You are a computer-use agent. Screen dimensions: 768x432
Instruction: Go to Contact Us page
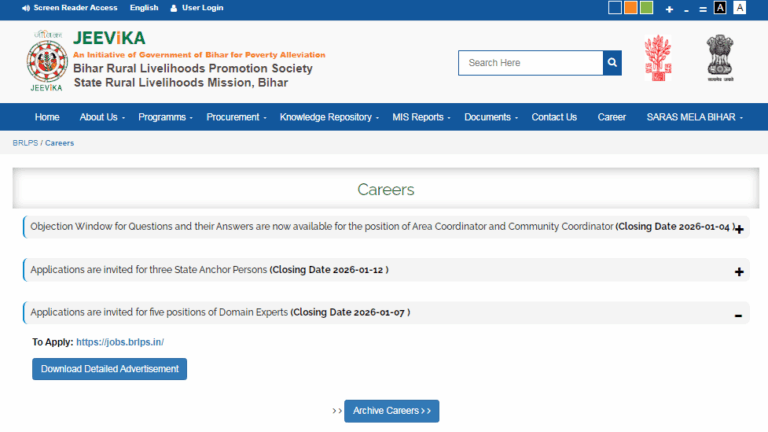[x=554, y=117]
